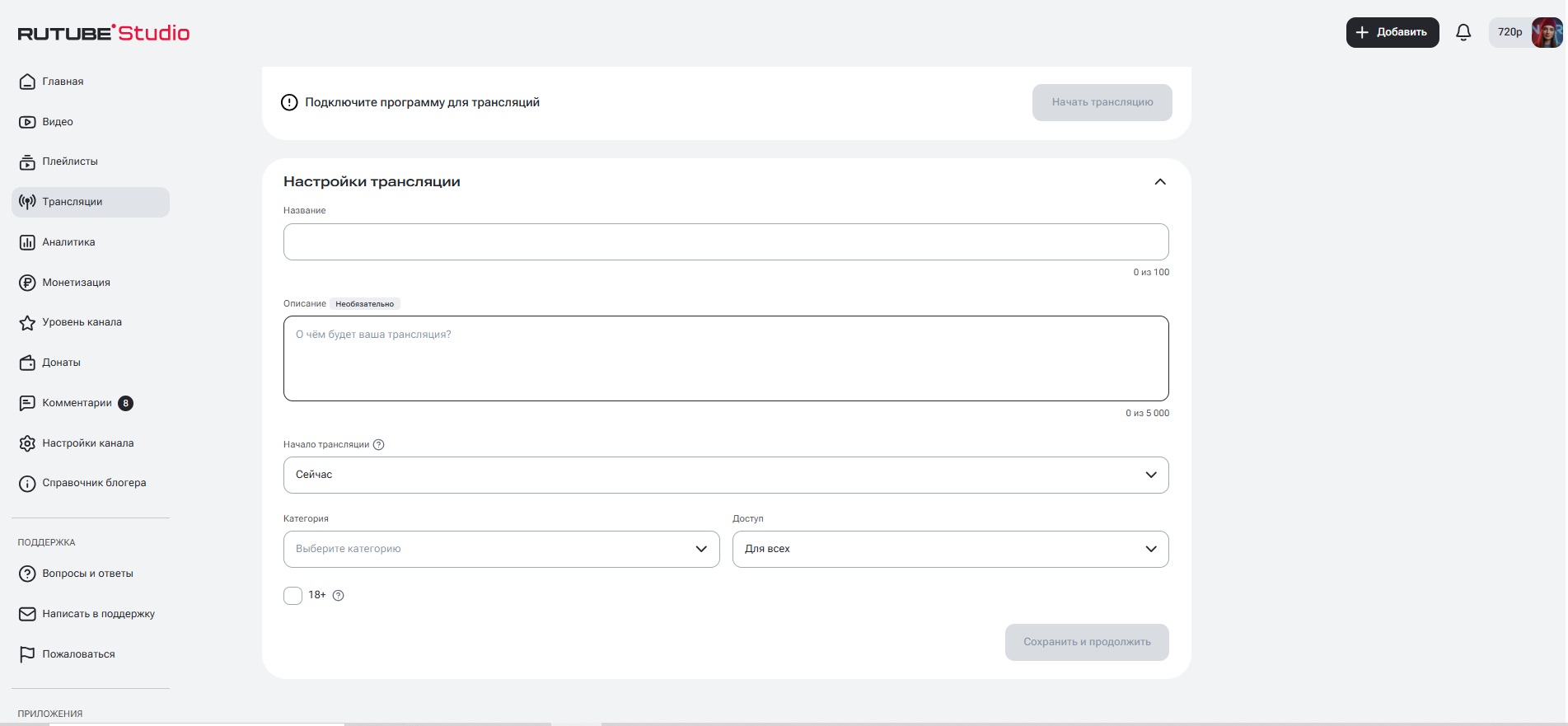Click the broadcast antenna icon beside Трансляции
Image resolution: width=1568 pixels, height=726 pixels.
[27, 202]
